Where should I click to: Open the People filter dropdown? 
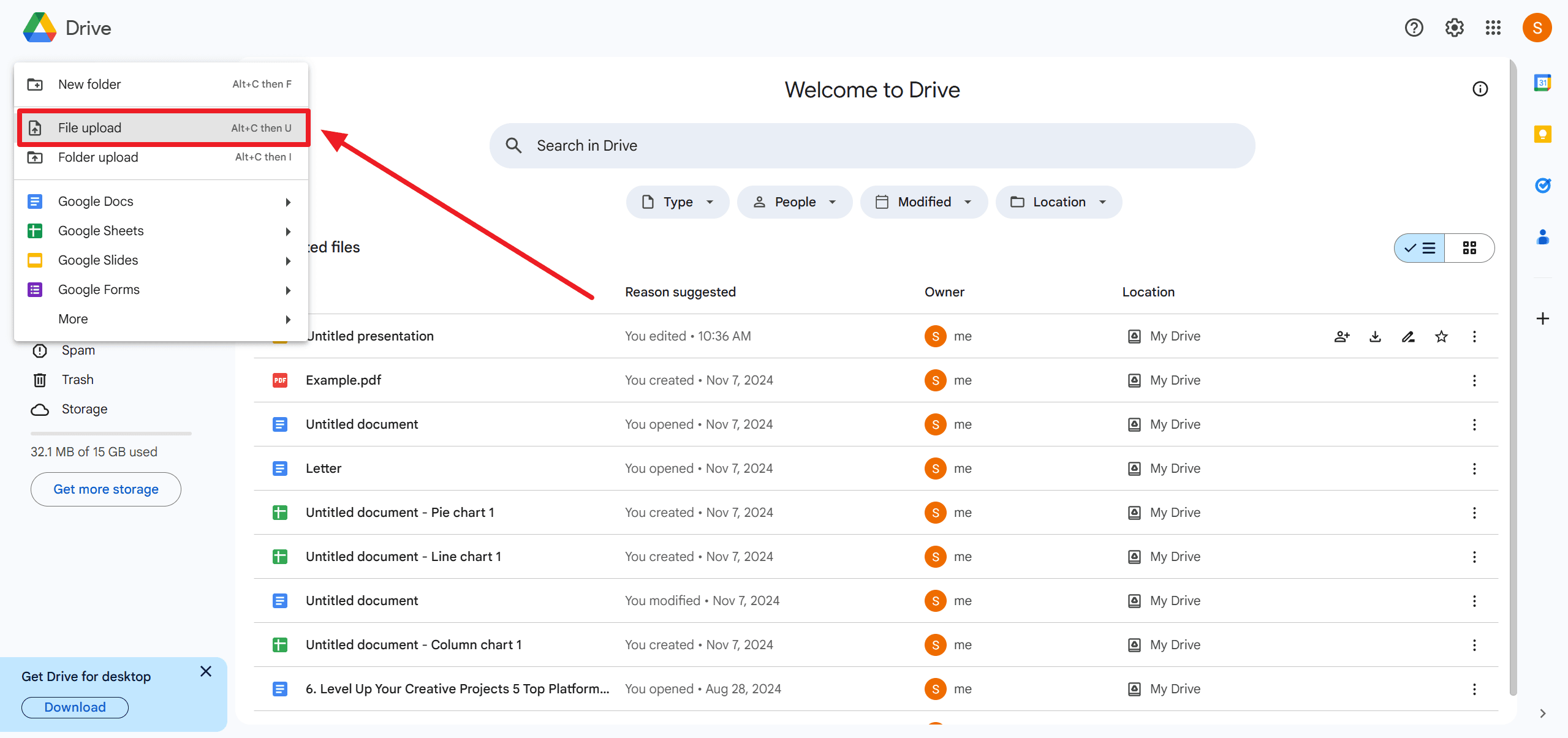[x=794, y=202]
